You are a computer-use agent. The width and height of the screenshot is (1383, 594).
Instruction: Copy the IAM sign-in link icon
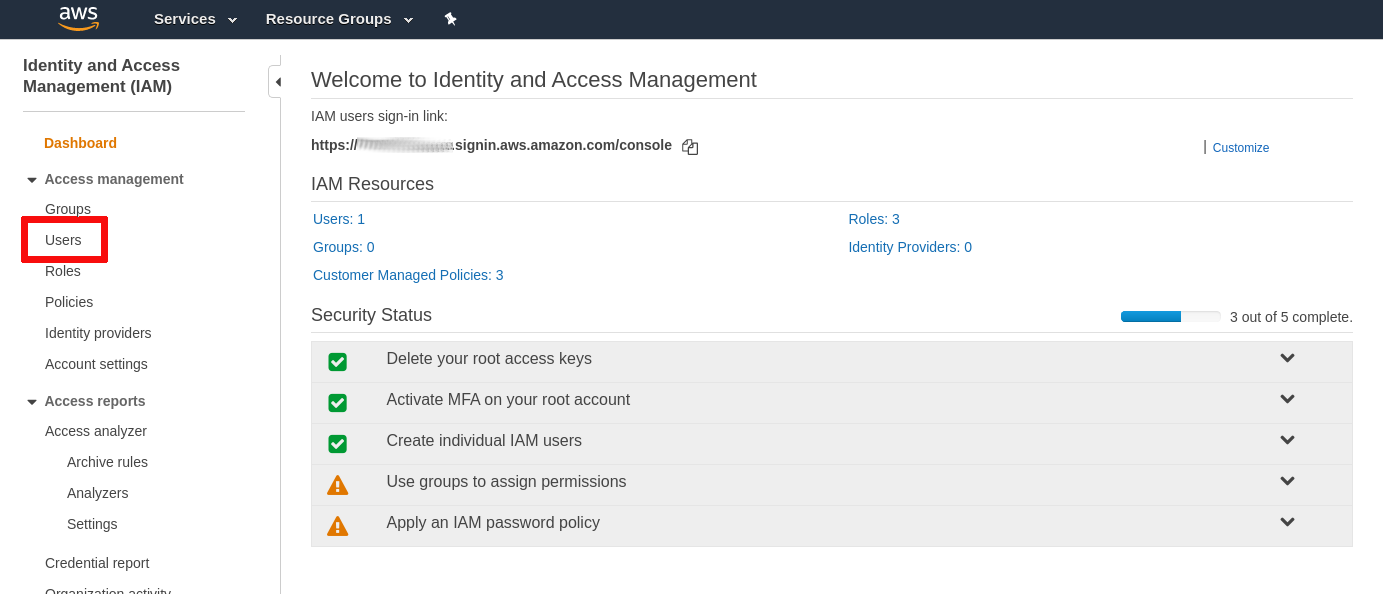pos(690,147)
